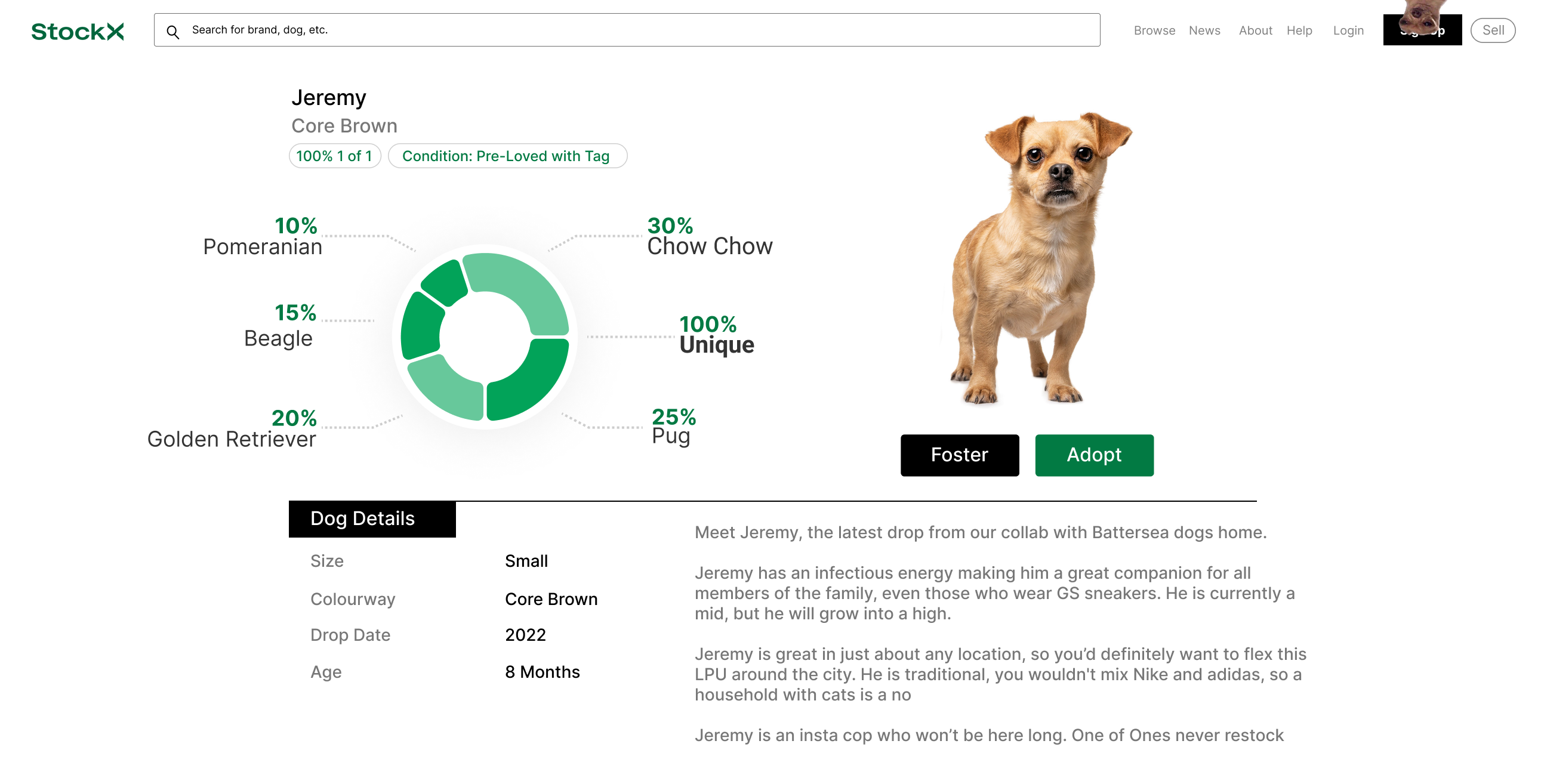The height and width of the screenshot is (784, 1541).
Task: Click the "100% 1 of 1" badge
Action: point(334,156)
